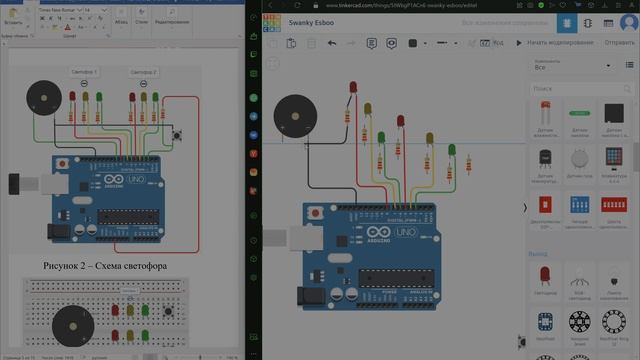Click the paste icon in Tinkercad toolbar

[x=291, y=43]
